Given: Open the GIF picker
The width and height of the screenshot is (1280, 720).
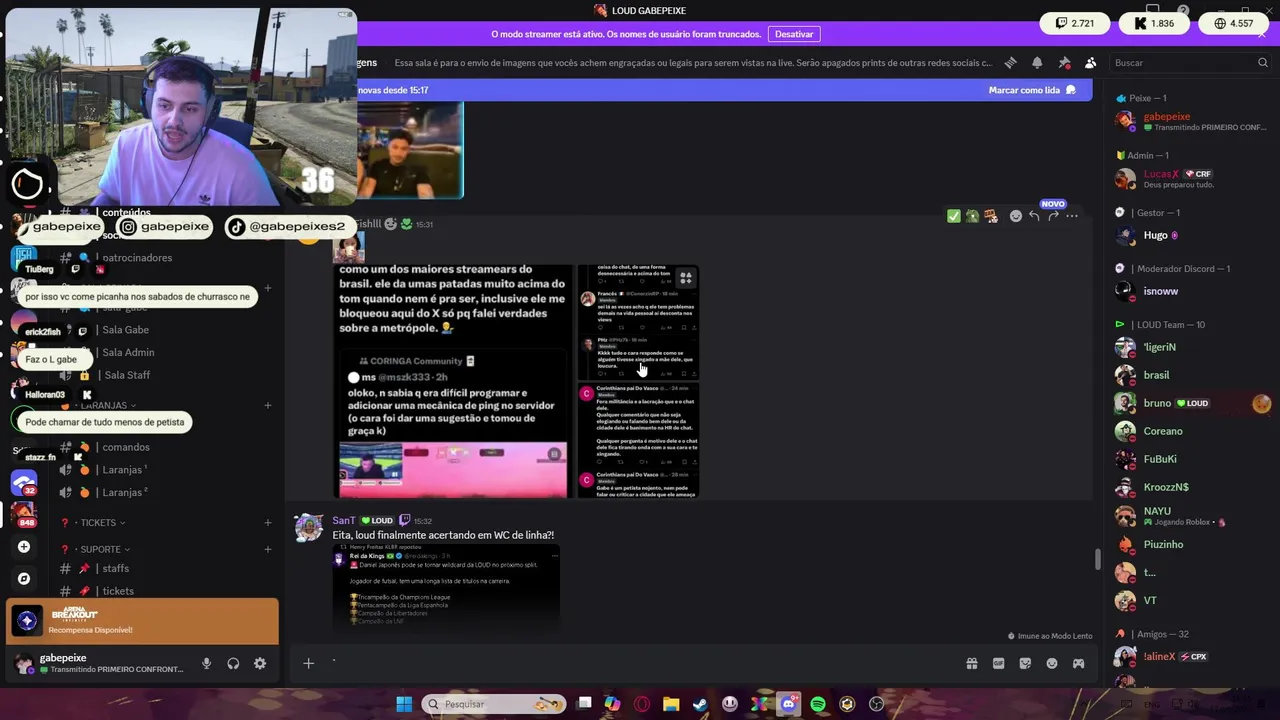Looking at the screenshot, I should coord(998,663).
